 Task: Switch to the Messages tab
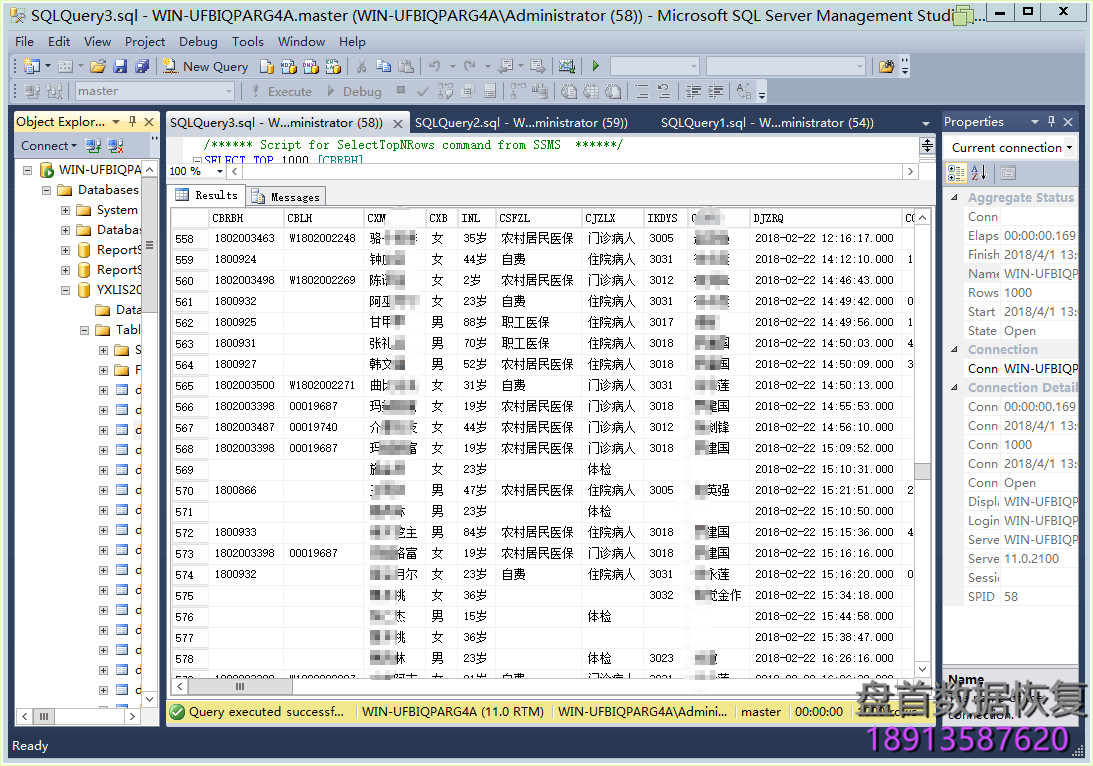pyautogui.click(x=288, y=196)
